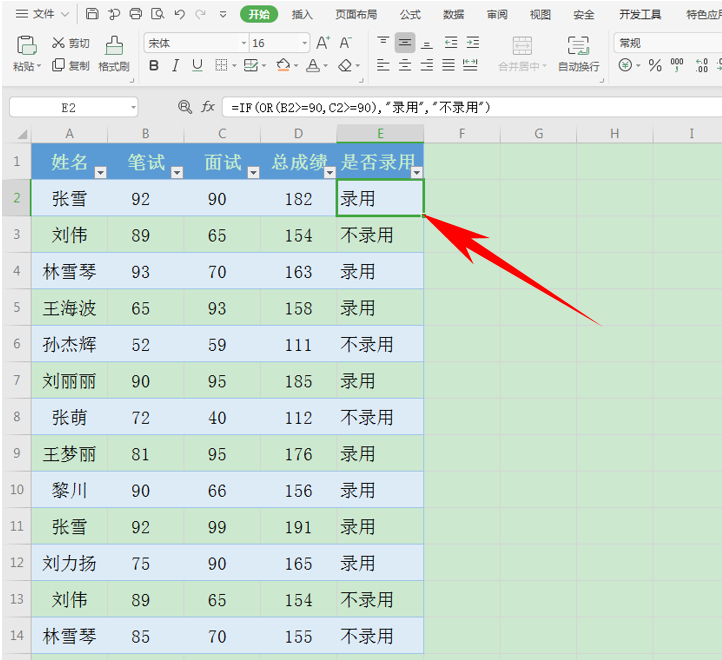Toggle underline formatting
Image resolution: width=722 pixels, height=660 pixels.
pos(197,65)
